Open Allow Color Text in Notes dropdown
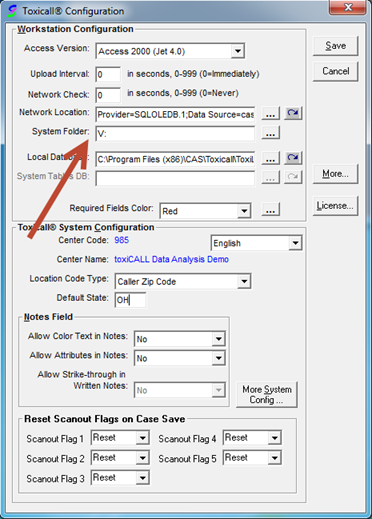 point(218,339)
